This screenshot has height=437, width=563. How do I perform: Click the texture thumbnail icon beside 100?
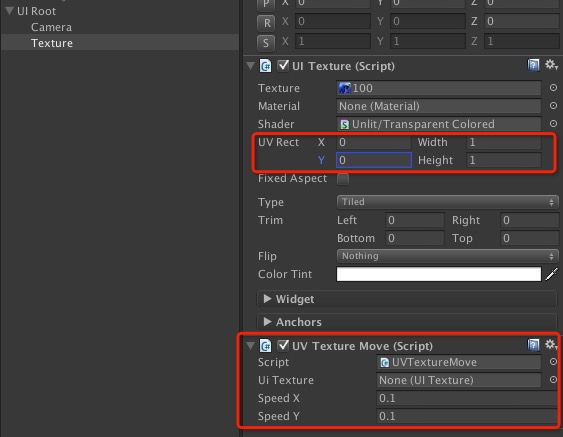click(x=345, y=88)
